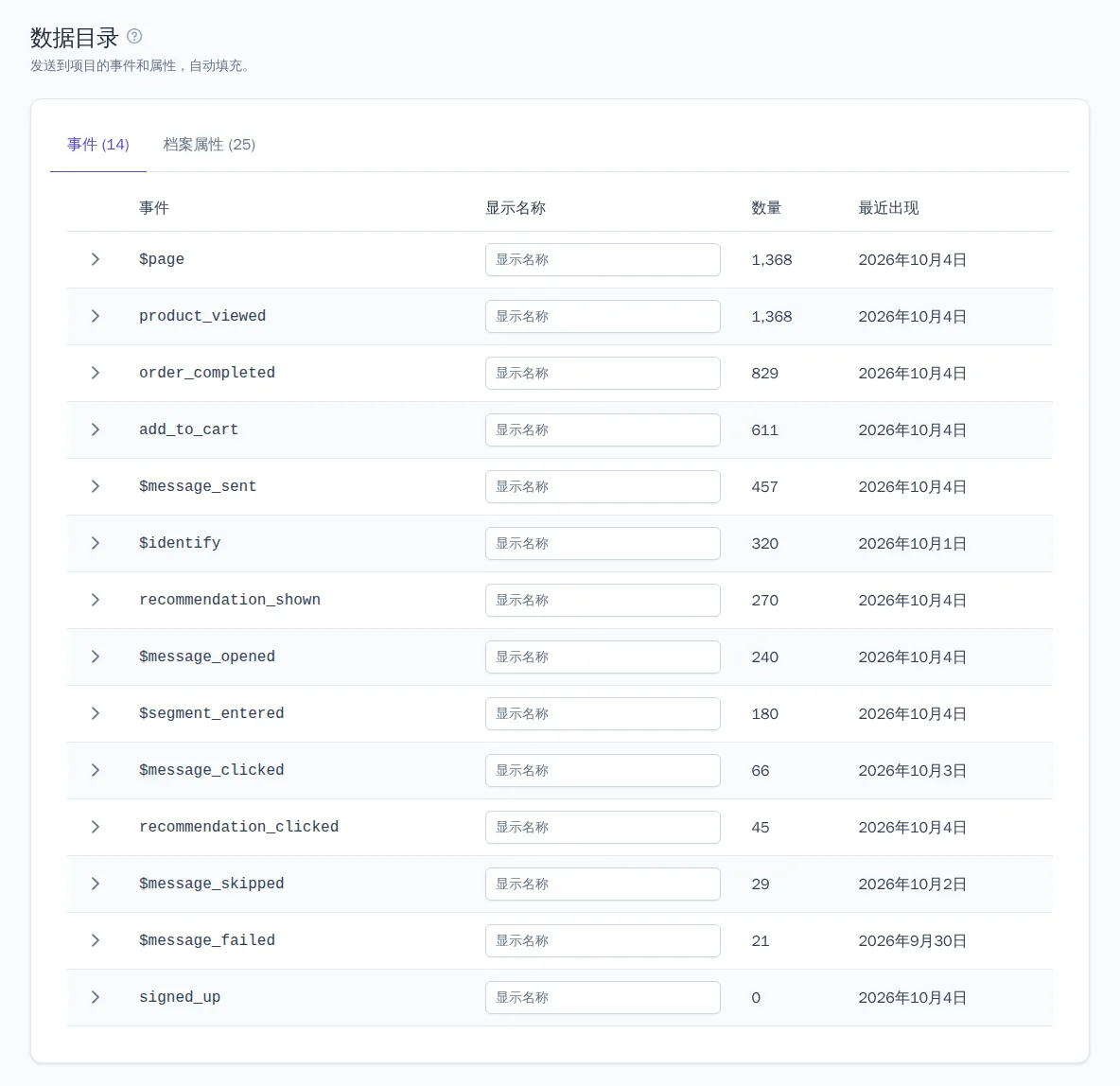
Task: Click display name input for $segment_entered
Action: pos(603,713)
